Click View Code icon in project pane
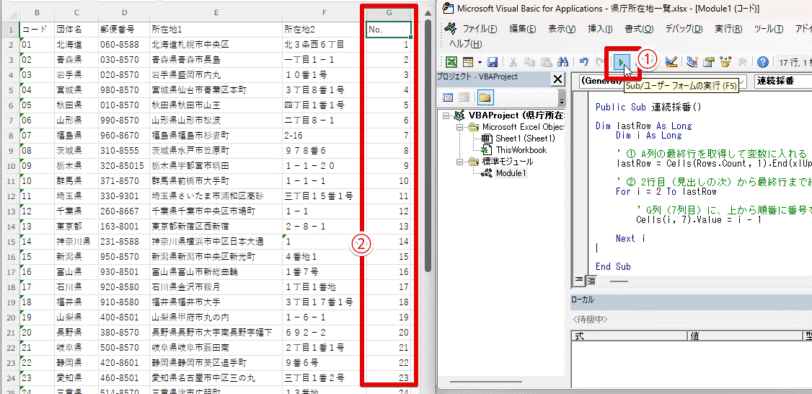Screen dimensions: 812x394 (448, 97)
